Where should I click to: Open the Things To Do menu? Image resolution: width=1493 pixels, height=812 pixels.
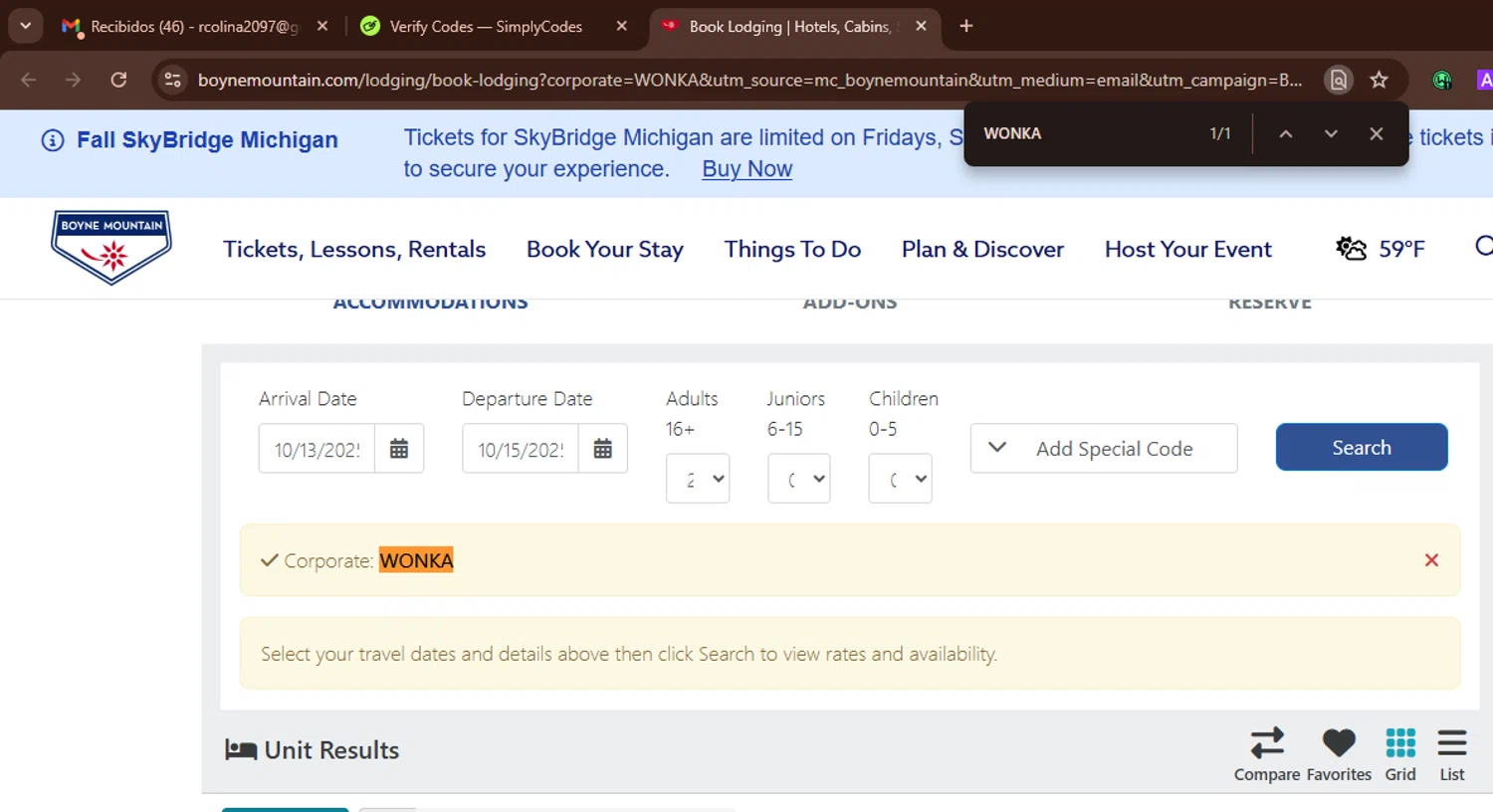click(792, 249)
